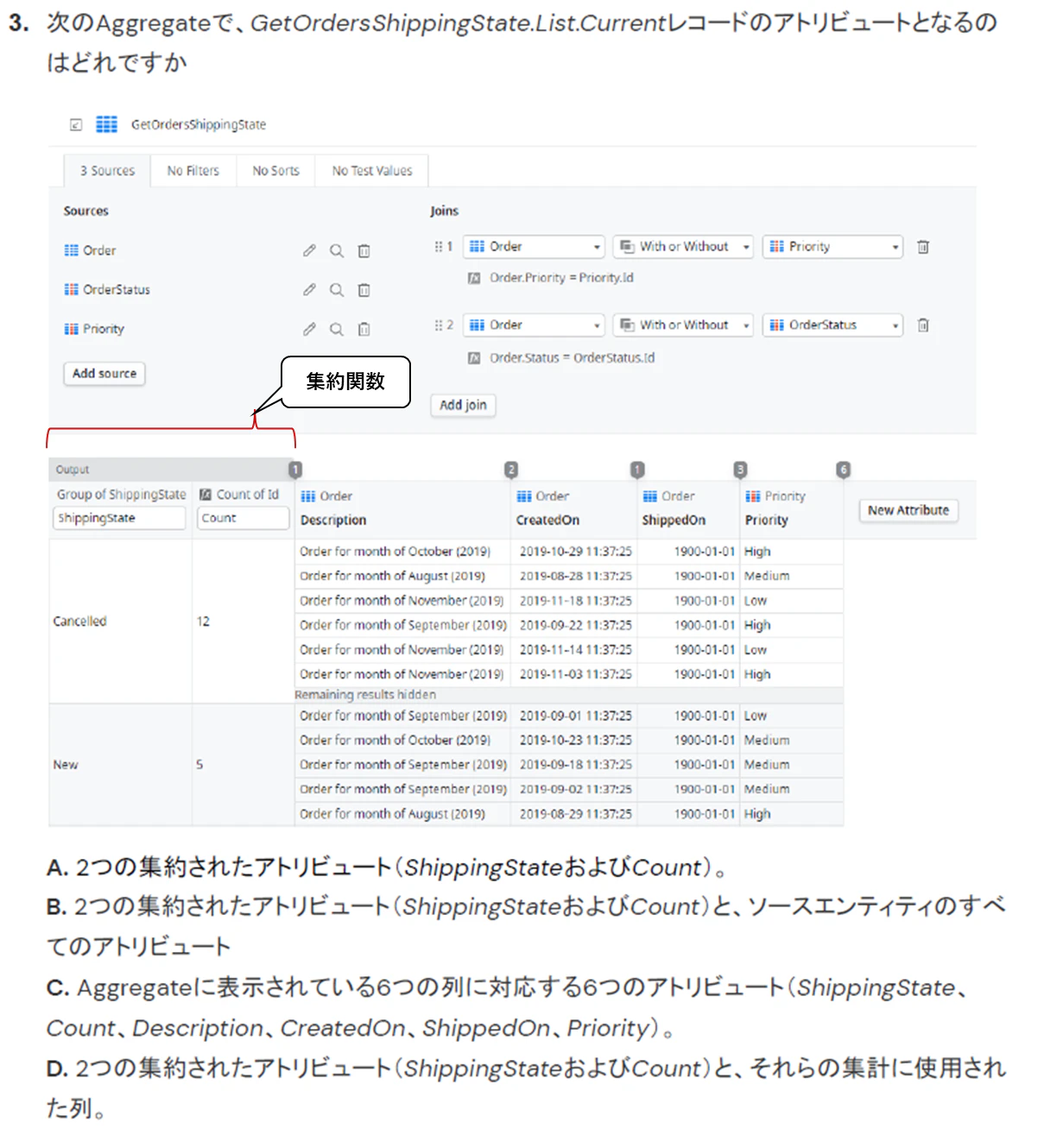Click the ShippingState name input field

119,518
